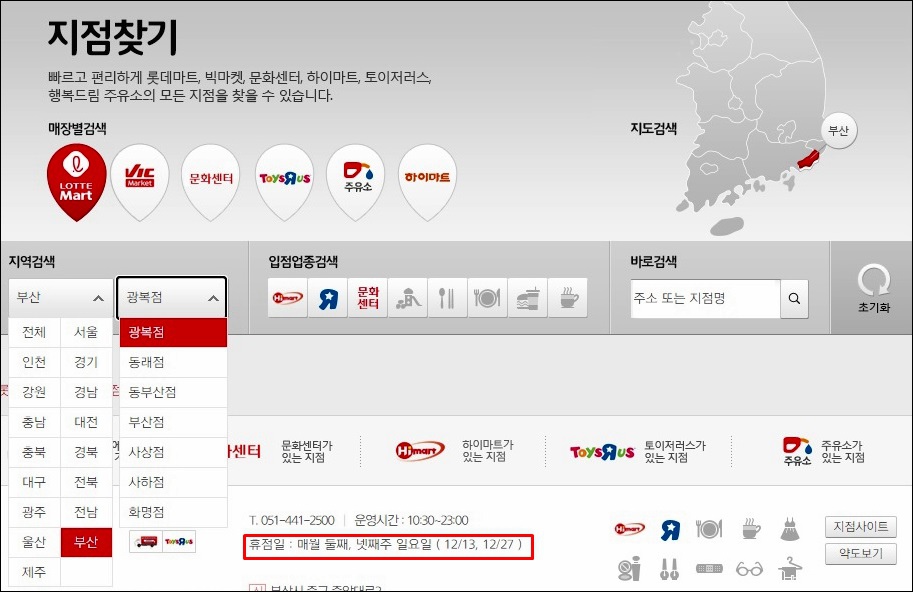Select the VIC Market store pin
This screenshot has height=592, width=913.
[140, 182]
